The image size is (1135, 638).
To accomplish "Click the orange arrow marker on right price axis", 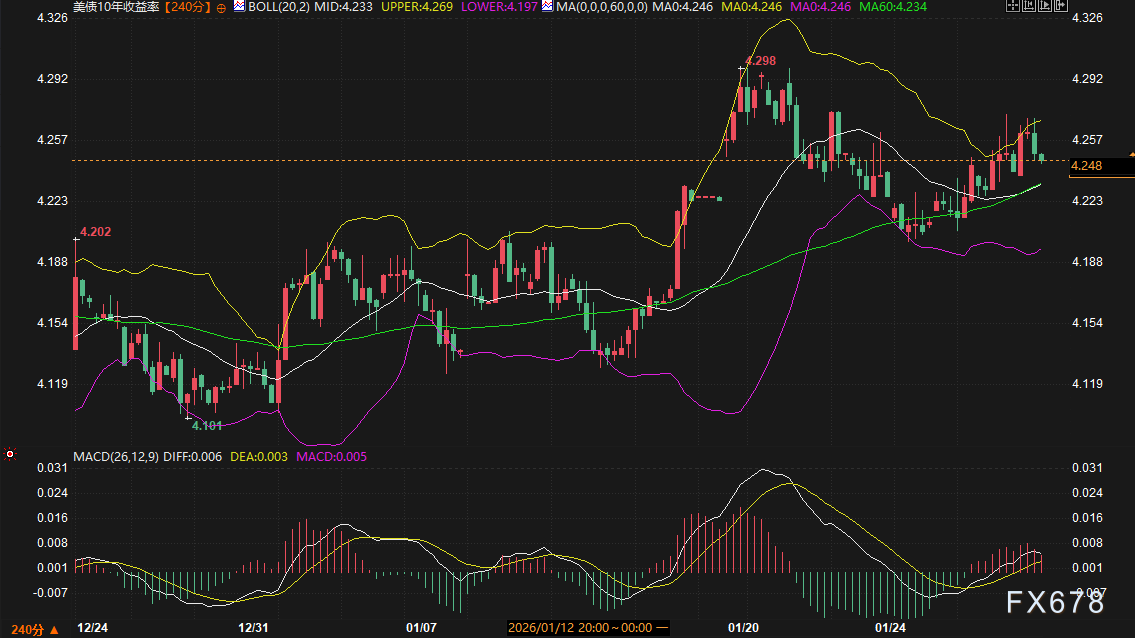I will click(1131, 154).
